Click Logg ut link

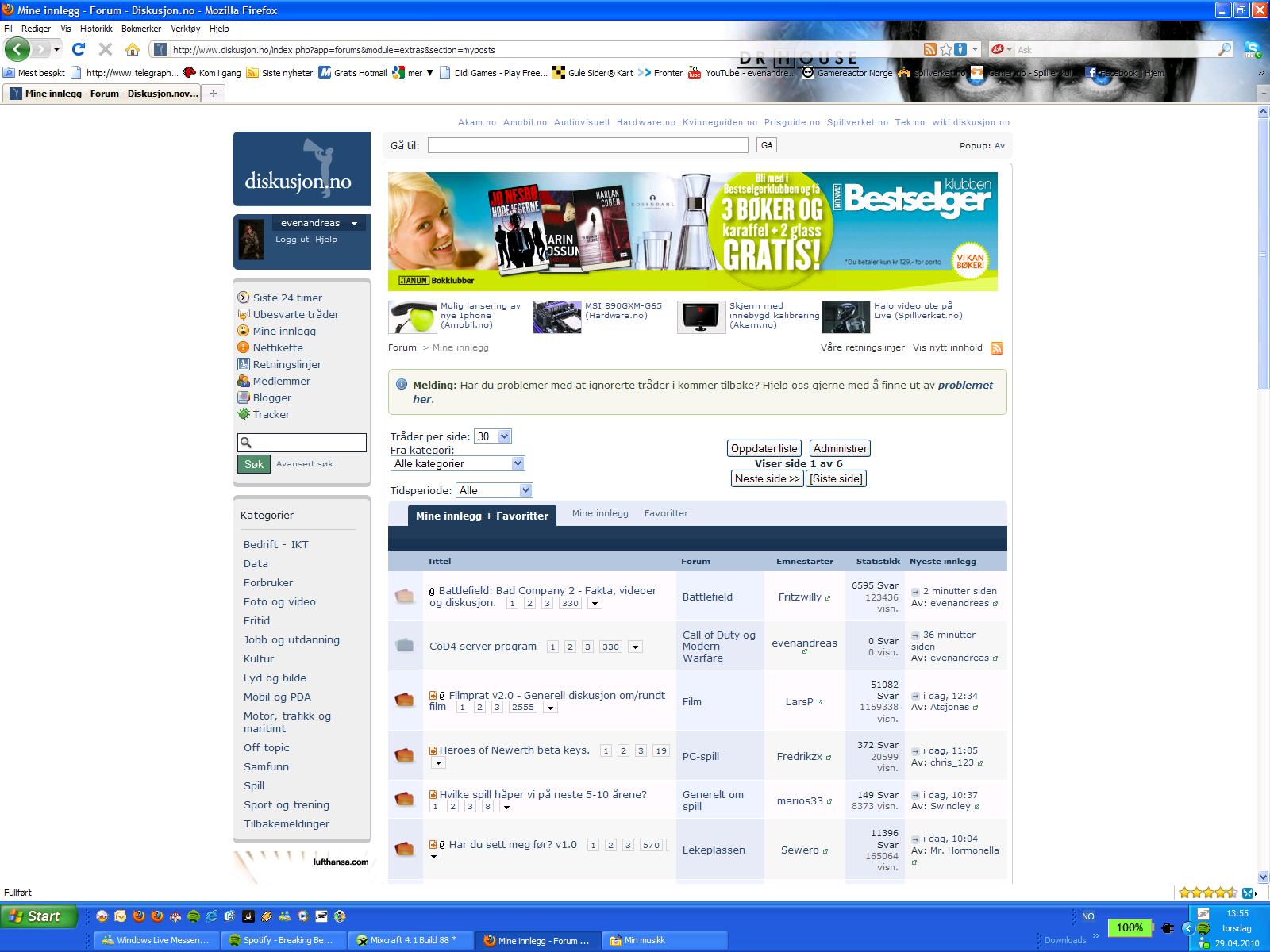tap(292, 240)
